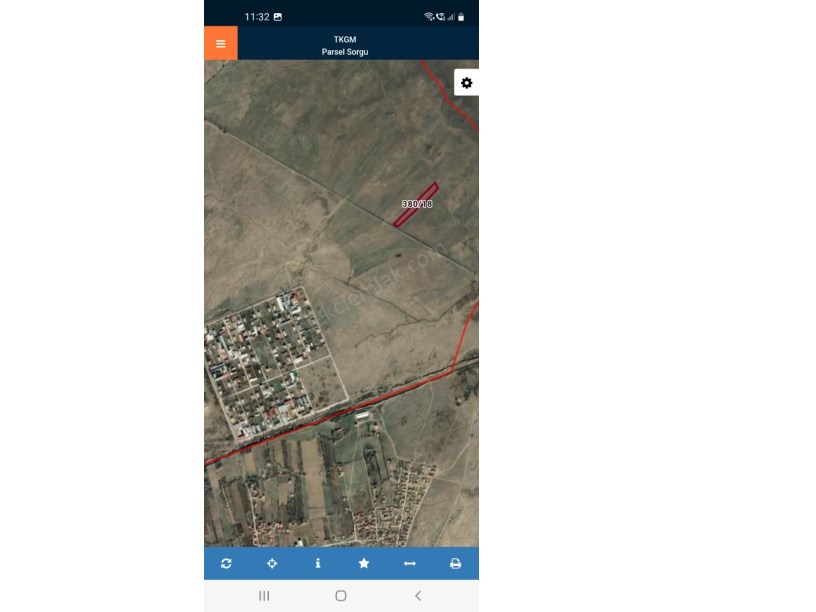Show parcel info with the i icon
Image resolution: width=816 pixels, height=612 pixels.
point(318,563)
